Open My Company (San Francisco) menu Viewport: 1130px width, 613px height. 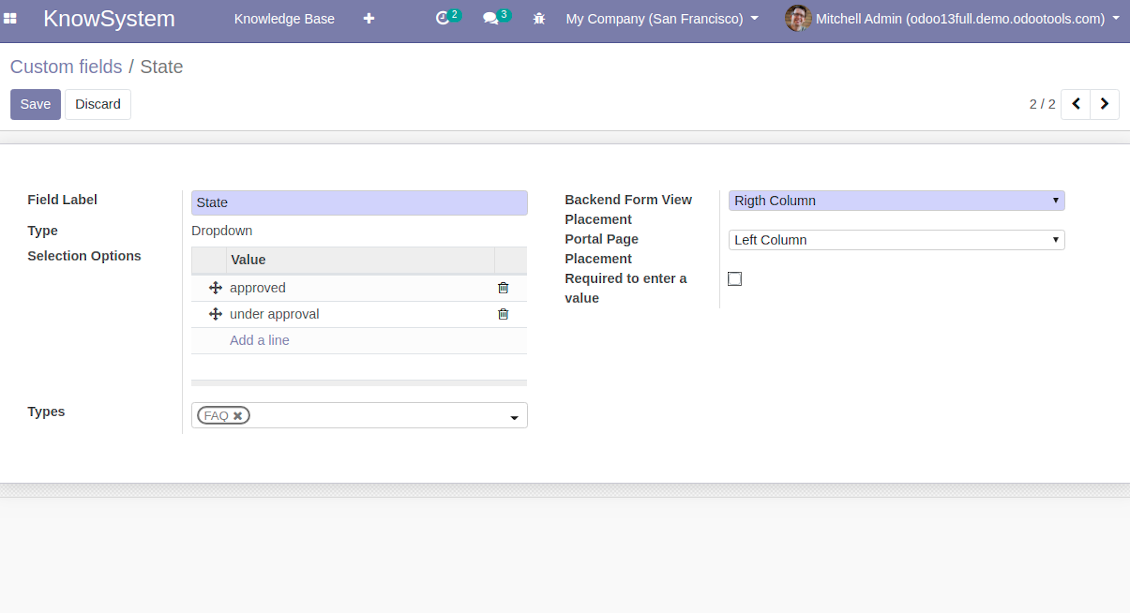(662, 19)
